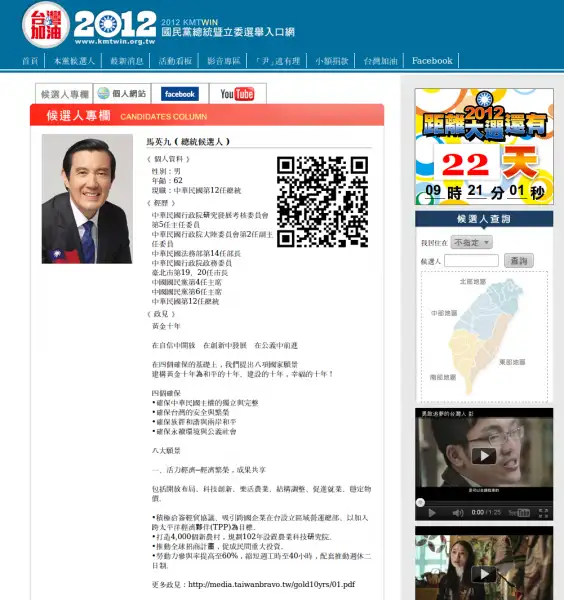Viewport: 564px width, 600px height.
Task: Click the election countdown banner
Action: point(484,147)
